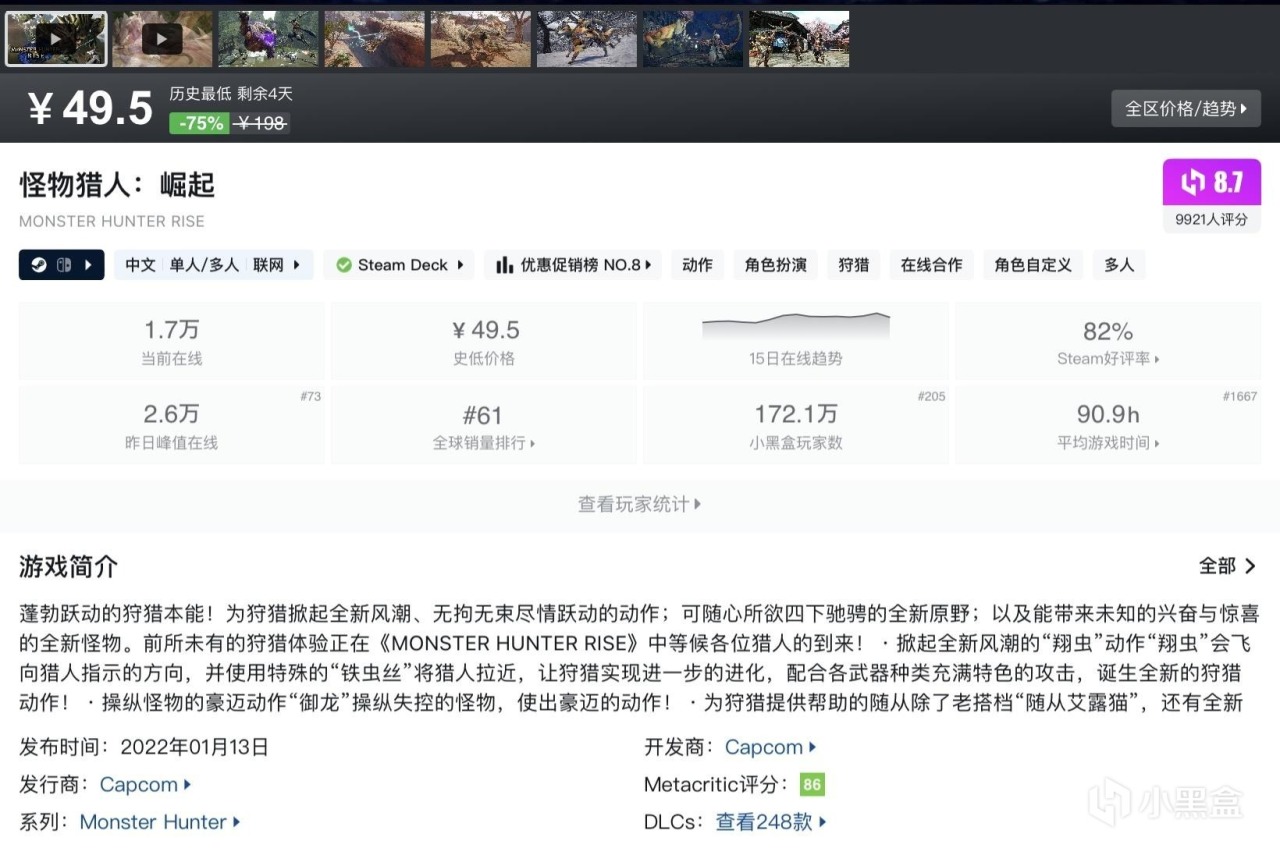
Task: Expand the arrow next to Steam Deck
Action: tap(460, 265)
